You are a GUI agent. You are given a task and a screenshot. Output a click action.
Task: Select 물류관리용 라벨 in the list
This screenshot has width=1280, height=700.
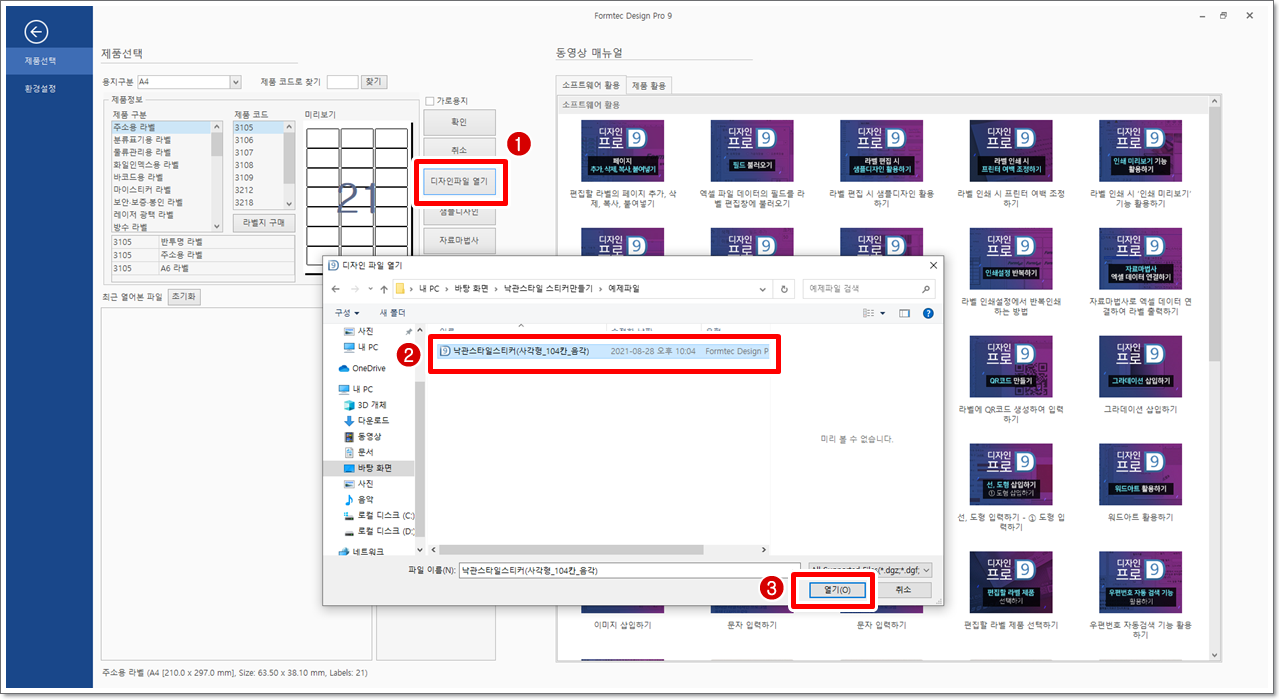click(161, 152)
